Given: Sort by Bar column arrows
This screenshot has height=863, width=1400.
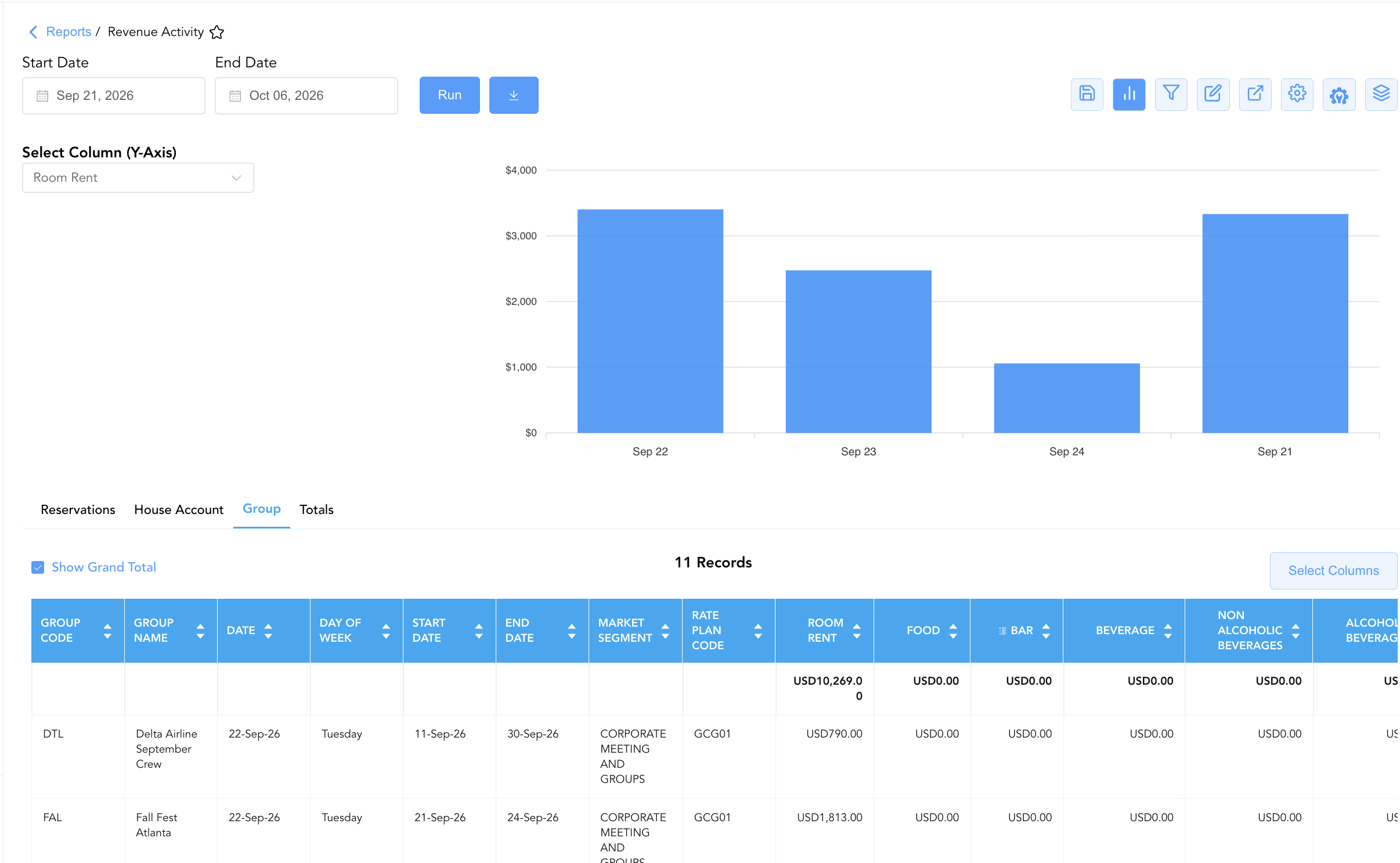Looking at the screenshot, I should tap(1046, 631).
